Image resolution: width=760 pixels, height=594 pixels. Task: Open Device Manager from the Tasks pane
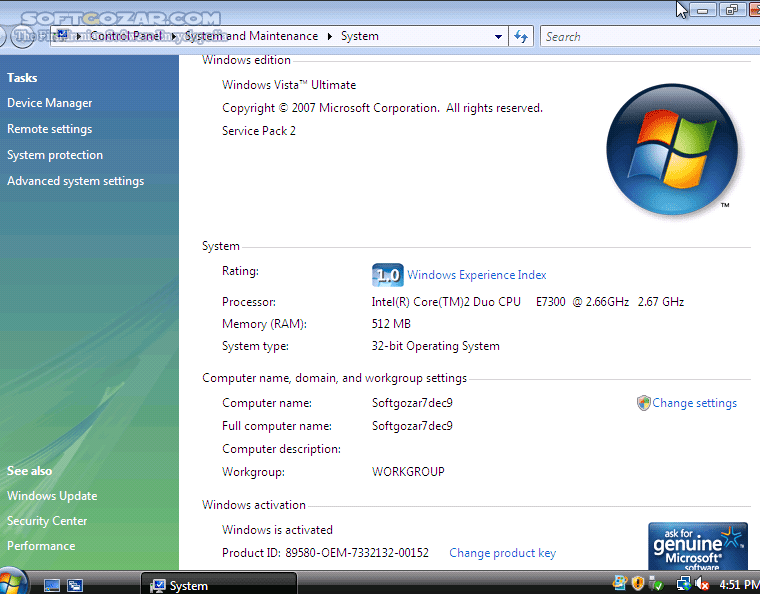pos(49,103)
